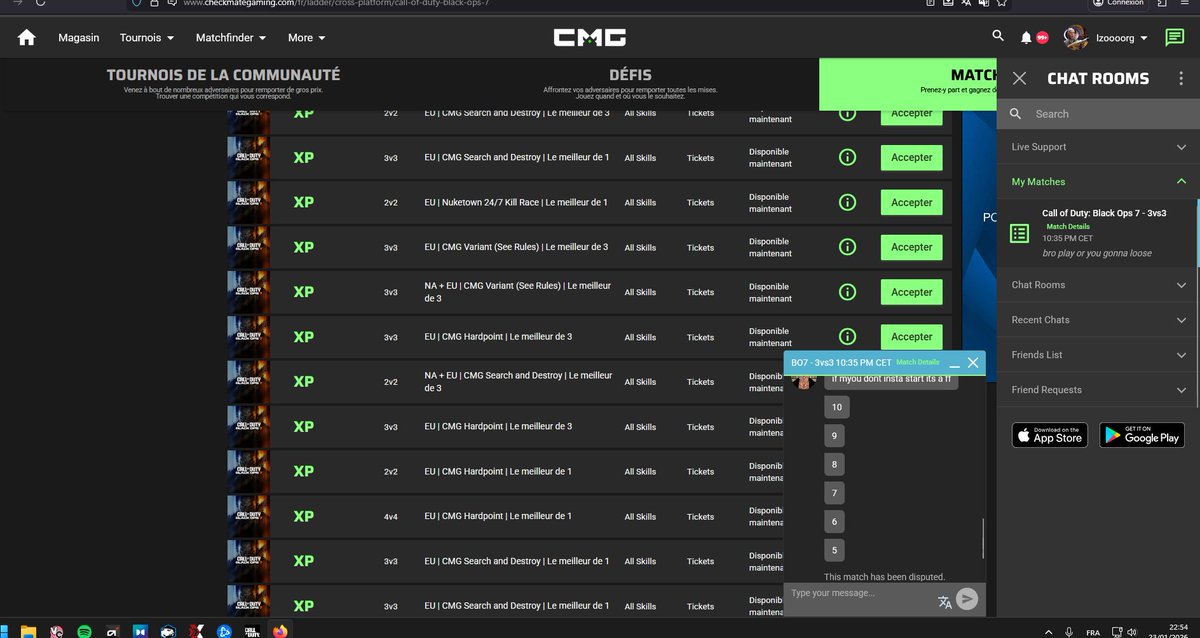Click game thumbnail on Nuketown Kill Race row

click(248, 202)
